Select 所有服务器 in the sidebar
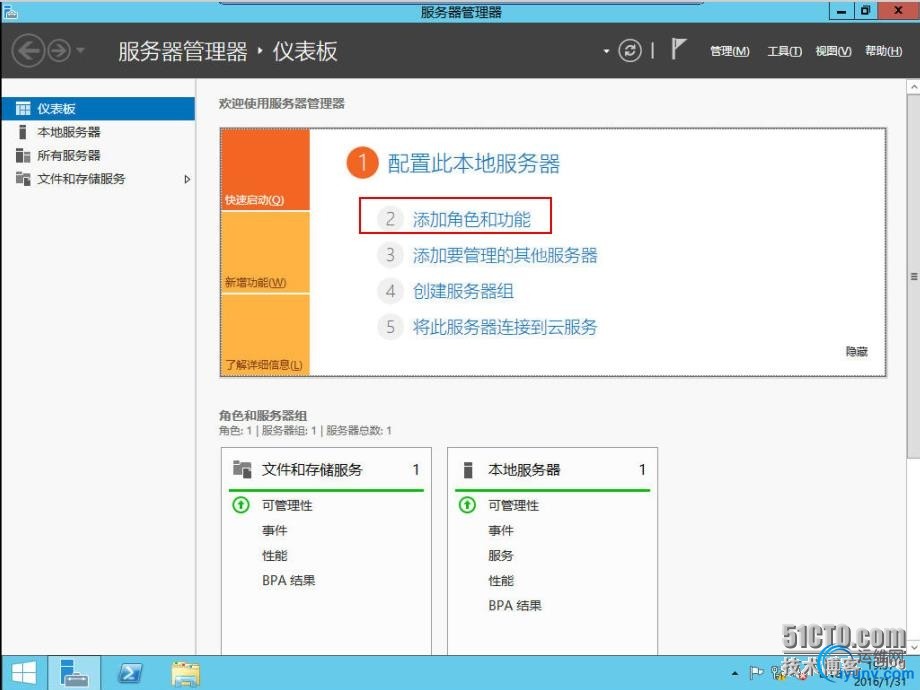This screenshot has width=920, height=690. (98, 155)
